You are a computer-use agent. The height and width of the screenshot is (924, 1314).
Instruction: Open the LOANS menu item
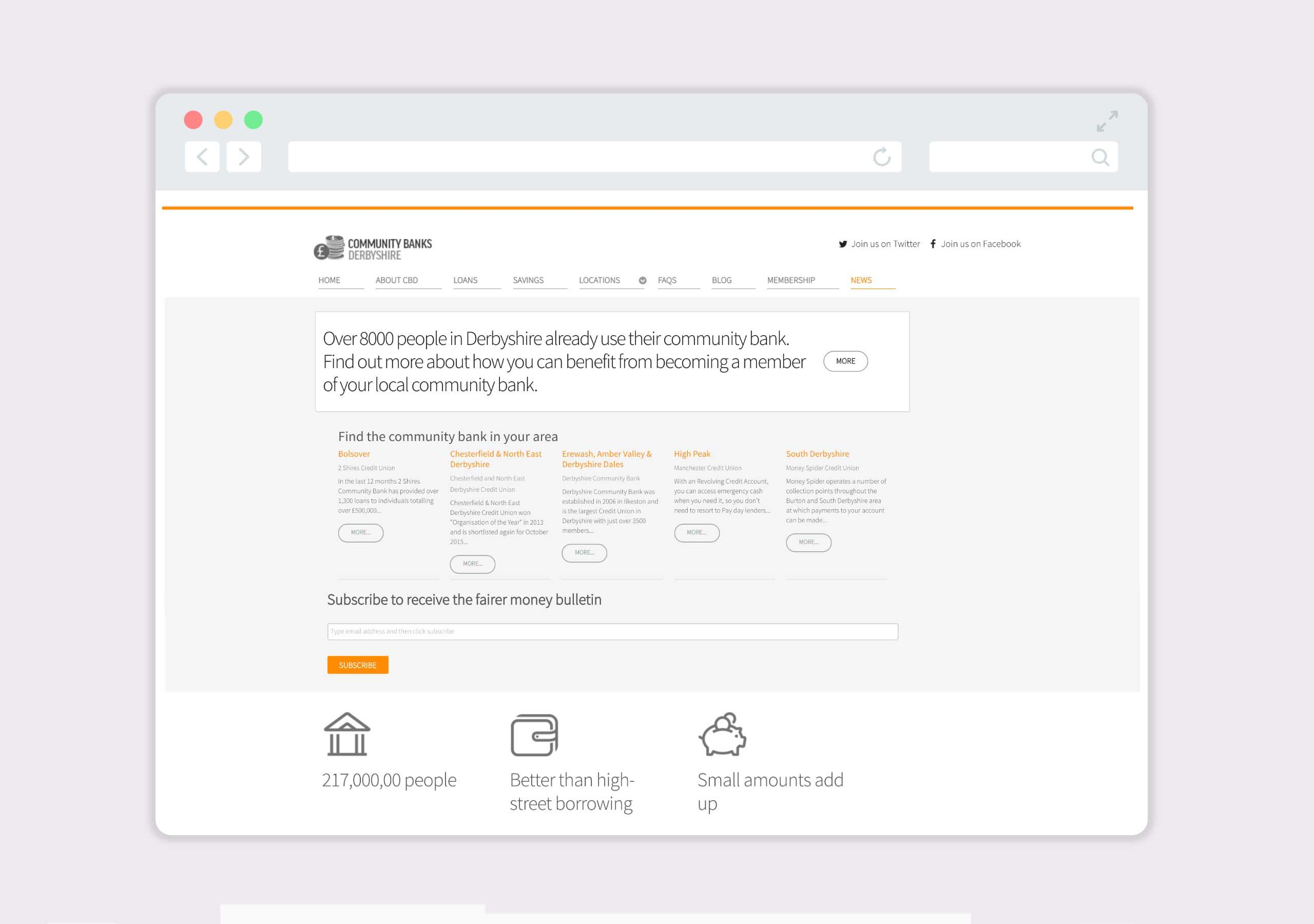[x=465, y=280]
